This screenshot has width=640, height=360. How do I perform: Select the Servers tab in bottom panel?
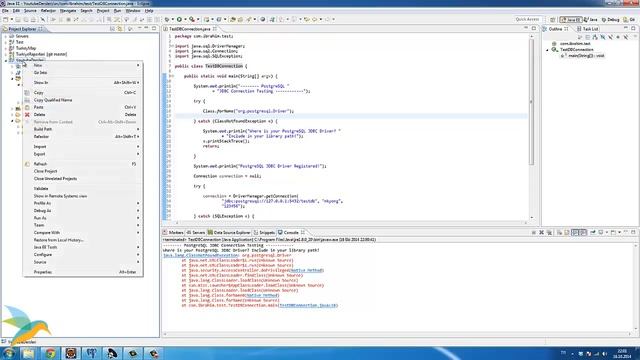[x=196, y=232]
